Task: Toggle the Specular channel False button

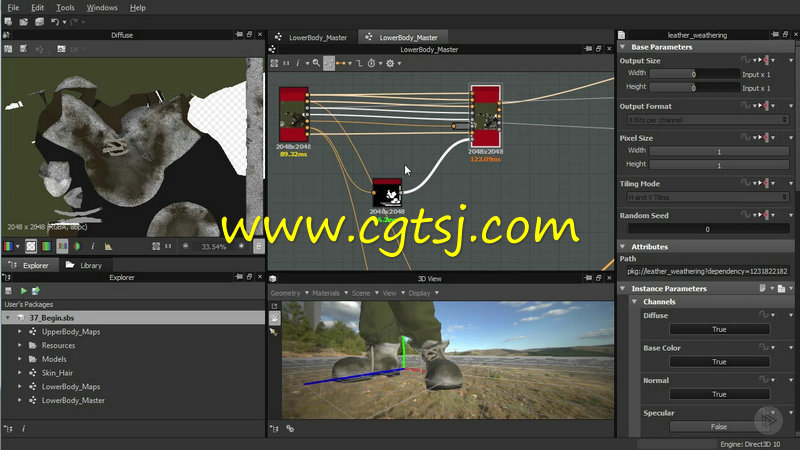Action: (719, 427)
